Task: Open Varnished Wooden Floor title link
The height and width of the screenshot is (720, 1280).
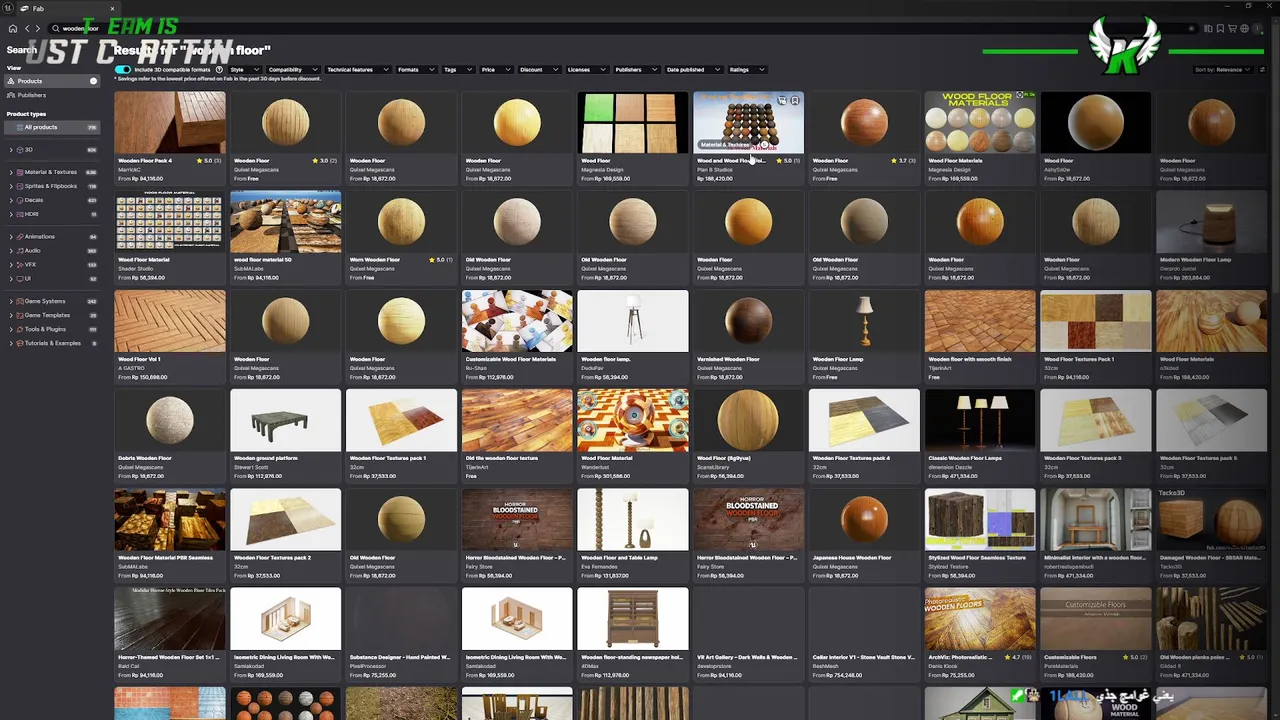Action: click(728, 359)
